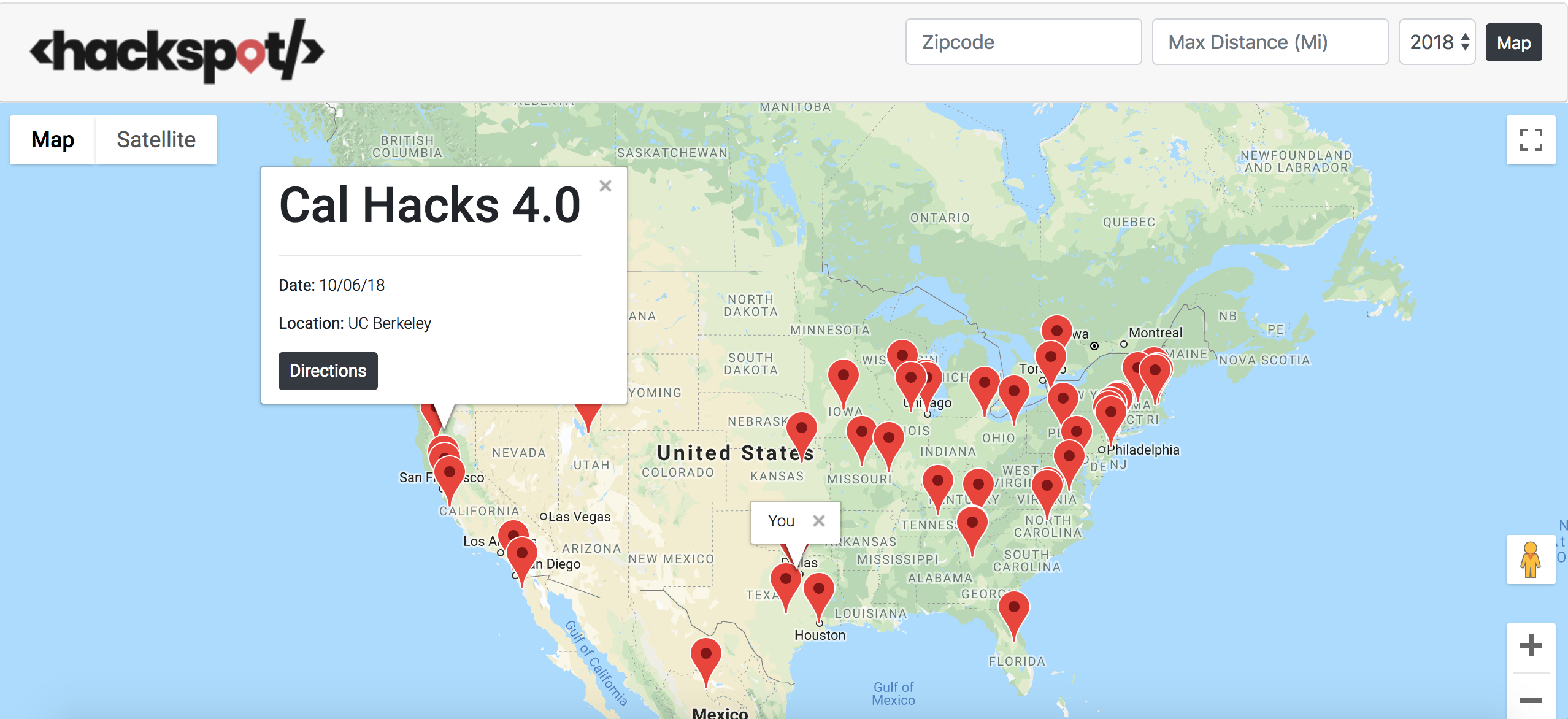
Task: Click Directions button for Cal Hacks
Action: [328, 371]
